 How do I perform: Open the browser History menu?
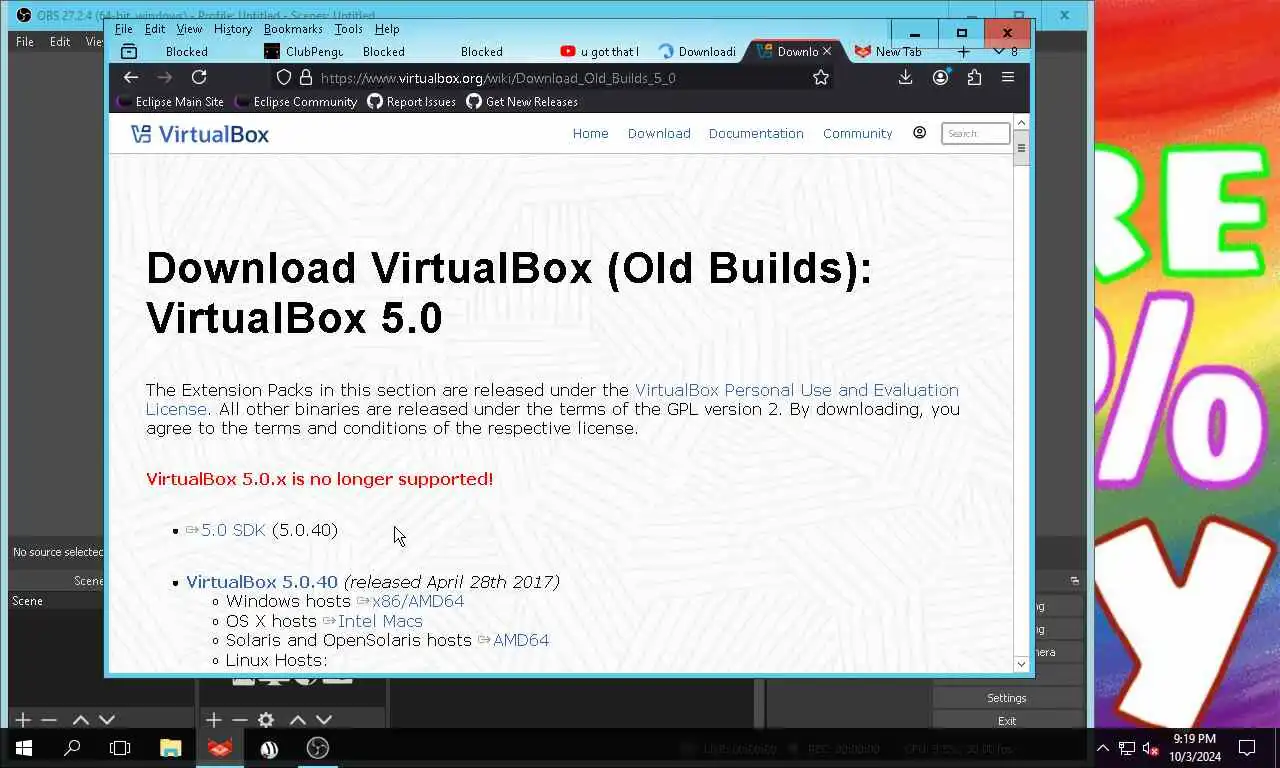click(233, 29)
